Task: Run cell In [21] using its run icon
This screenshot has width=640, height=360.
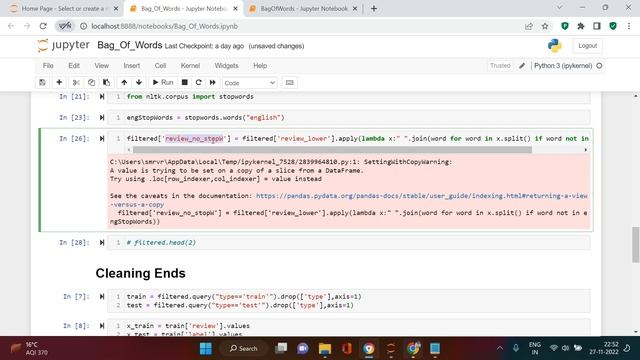Action: [x=102, y=97]
